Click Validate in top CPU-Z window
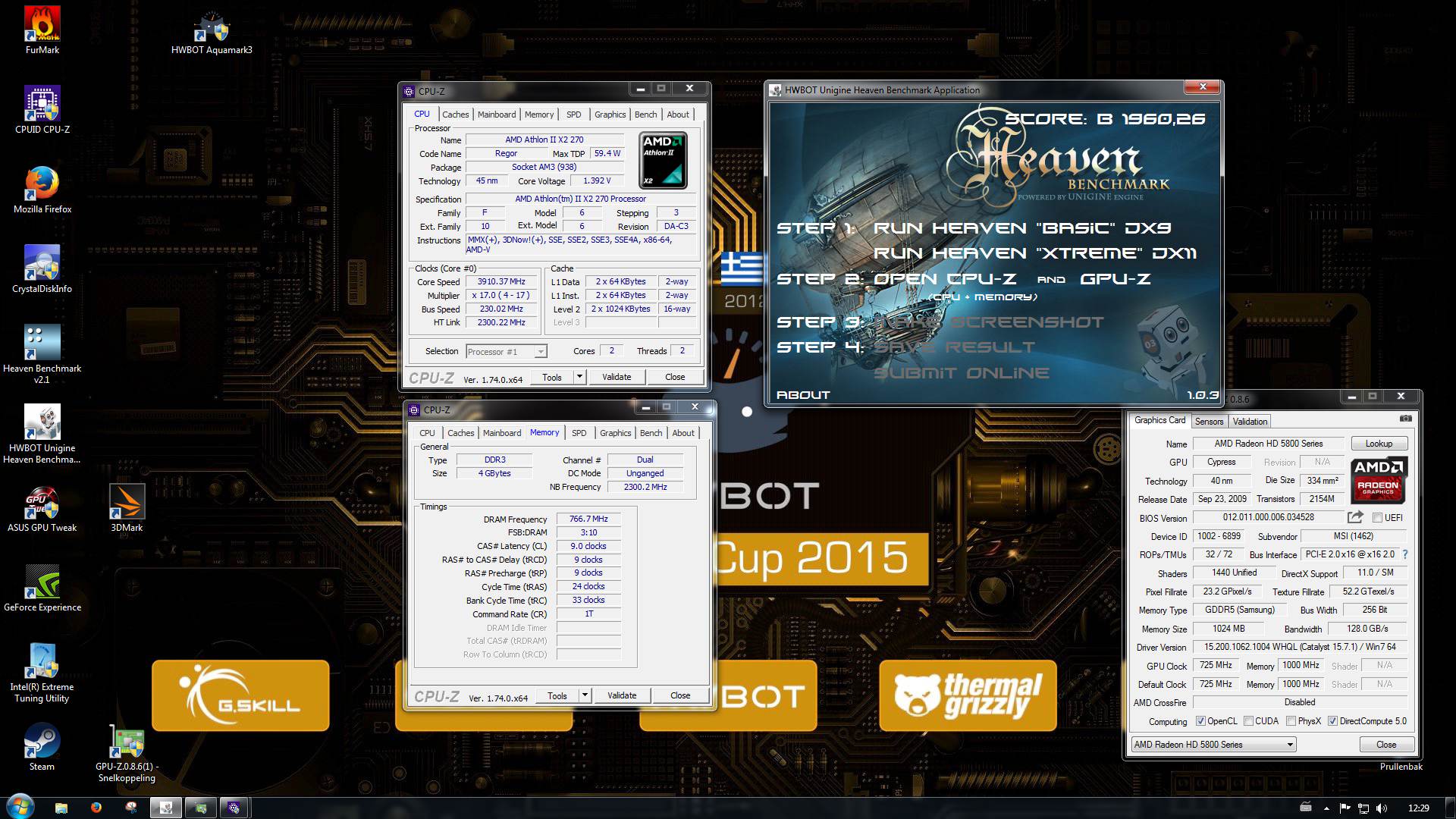 point(617,377)
